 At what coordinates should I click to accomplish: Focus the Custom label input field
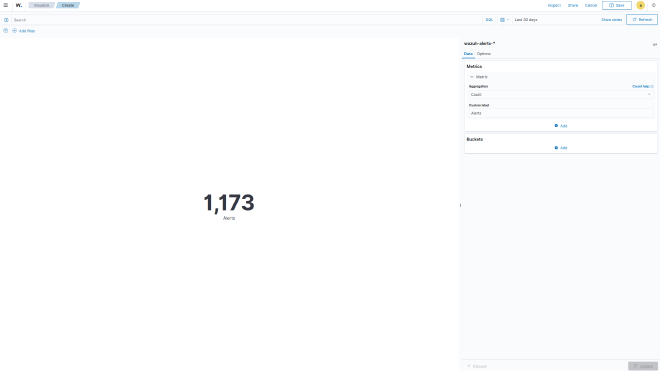(x=561, y=113)
